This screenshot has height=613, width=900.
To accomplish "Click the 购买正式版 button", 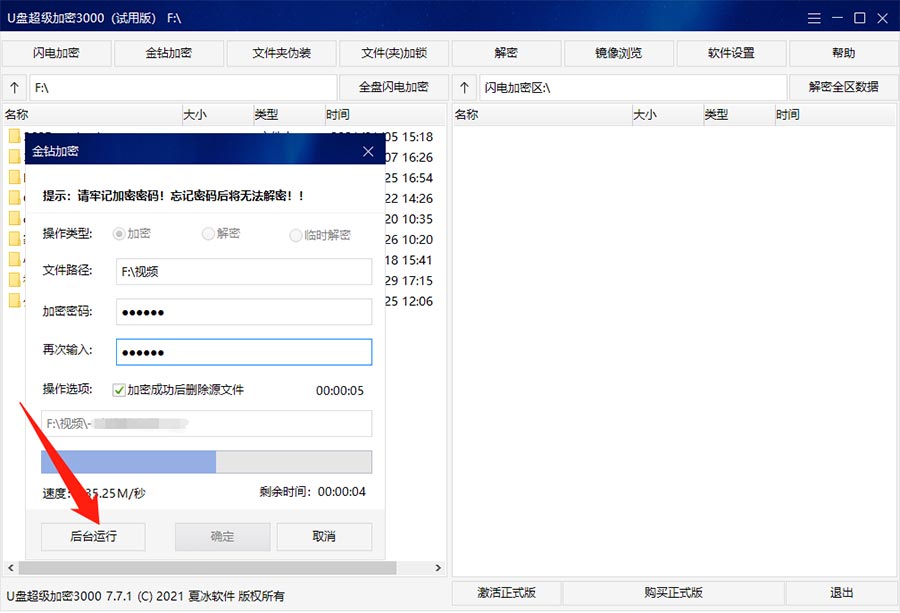I will tap(673, 593).
